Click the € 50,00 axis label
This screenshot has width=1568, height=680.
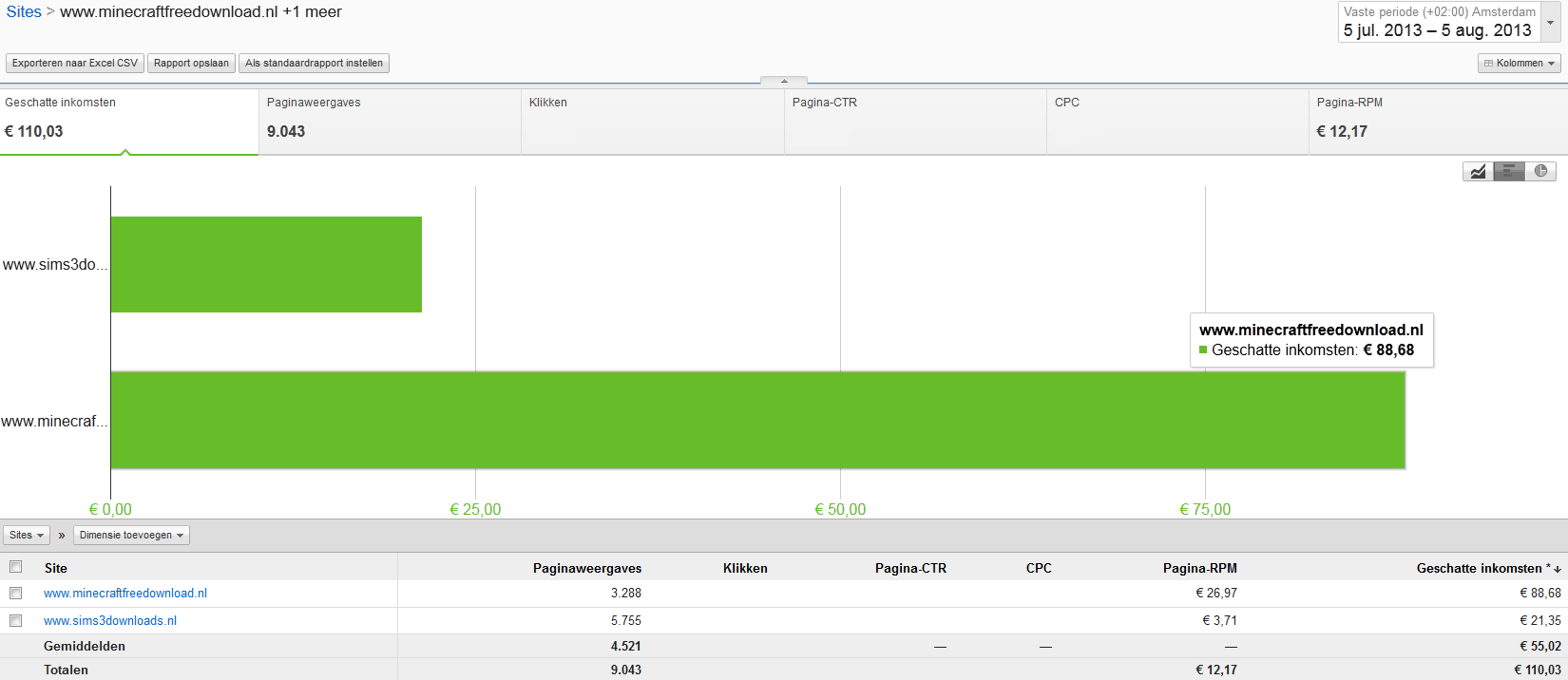pyautogui.click(x=840, y=509)
